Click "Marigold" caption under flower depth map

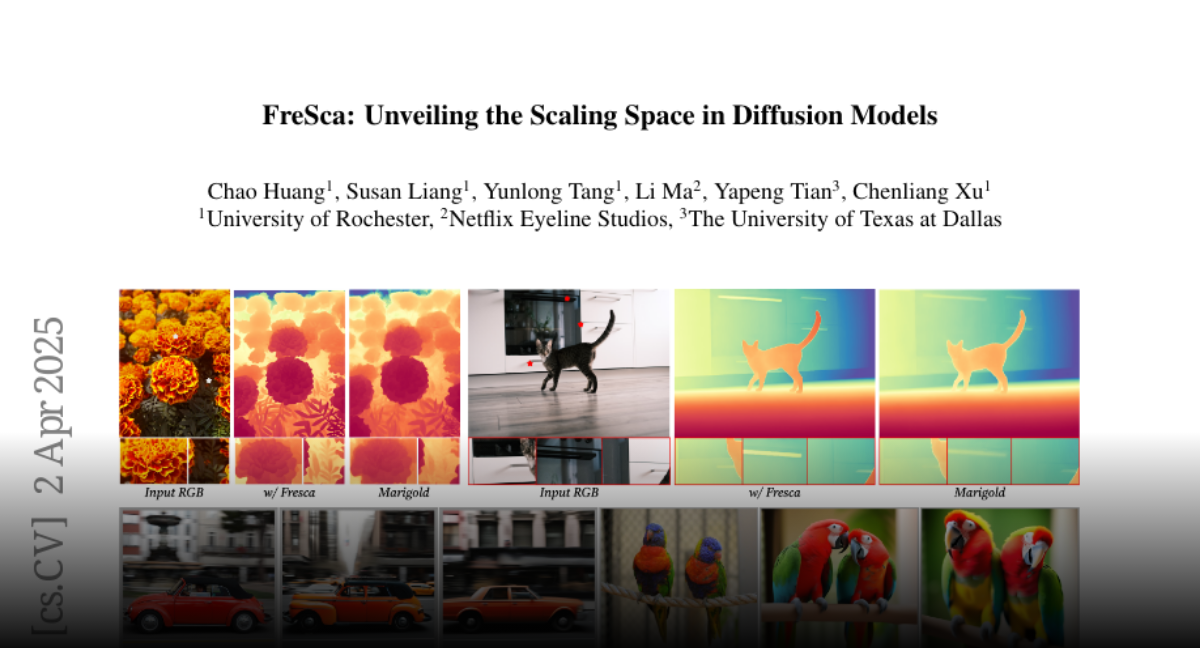[x=404, y=493]
